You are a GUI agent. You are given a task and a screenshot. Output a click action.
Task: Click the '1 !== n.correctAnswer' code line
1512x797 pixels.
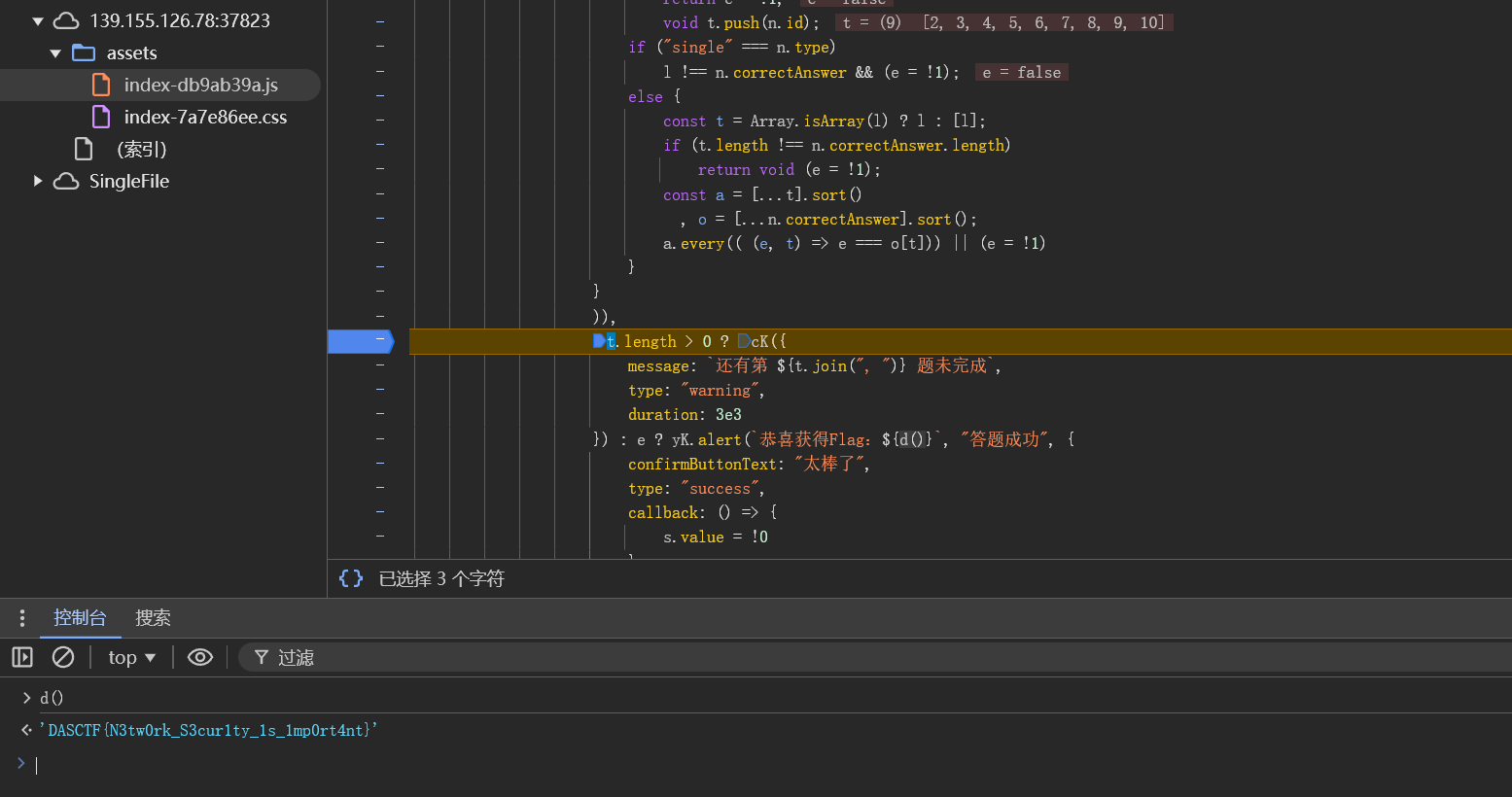(811, 72)
